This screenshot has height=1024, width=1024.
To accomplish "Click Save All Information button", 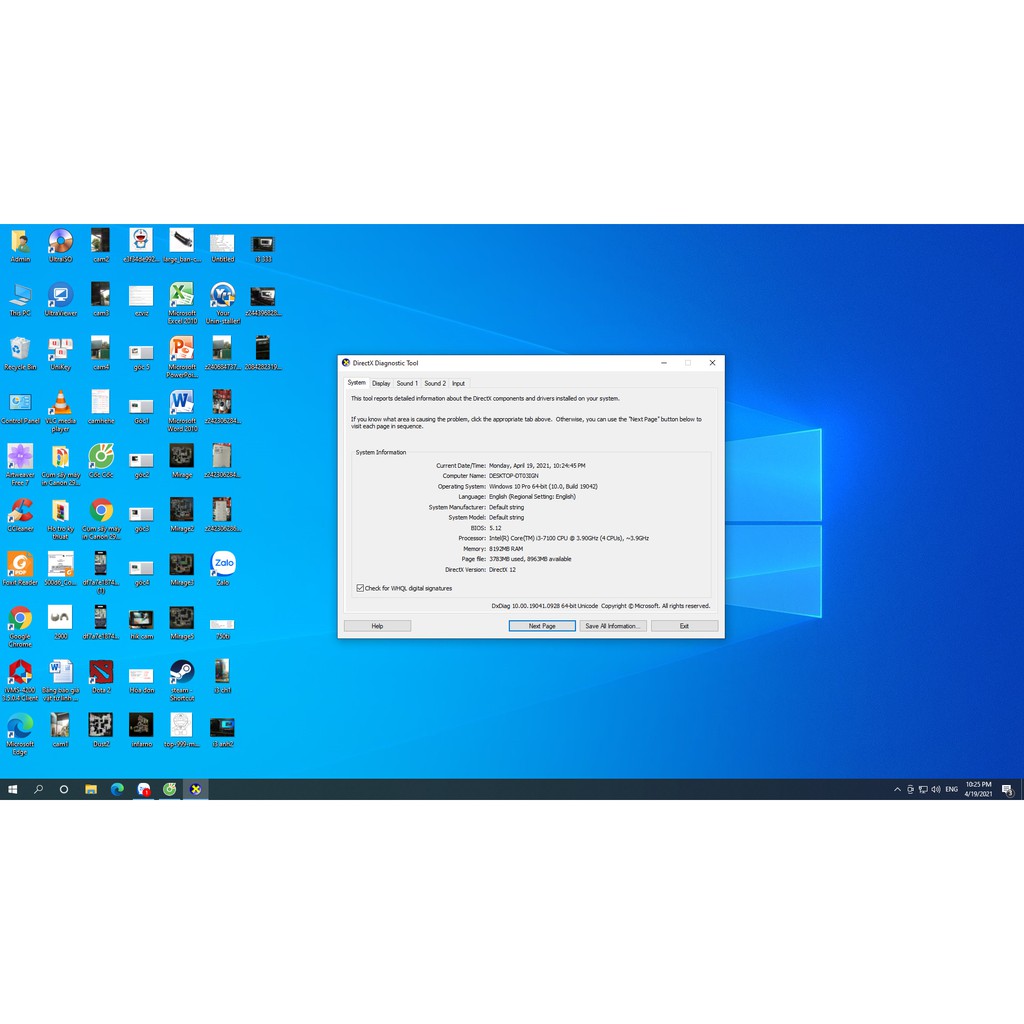I will pos(613,626).
